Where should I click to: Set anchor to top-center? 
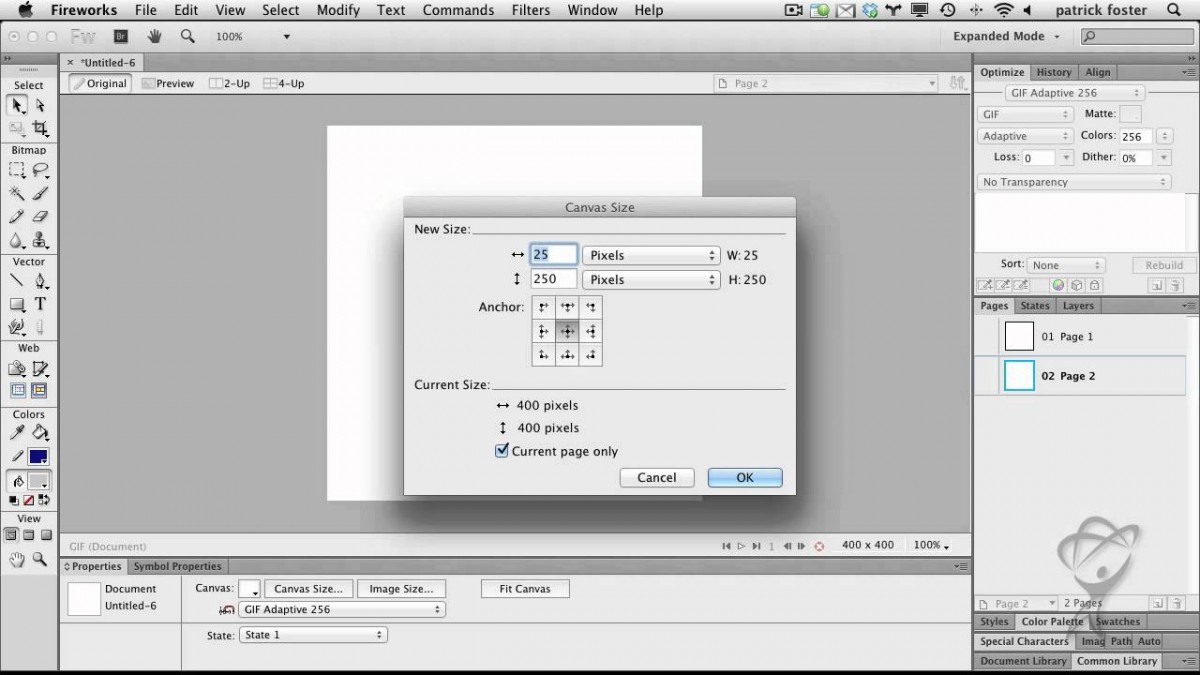(x=567, y=307)
